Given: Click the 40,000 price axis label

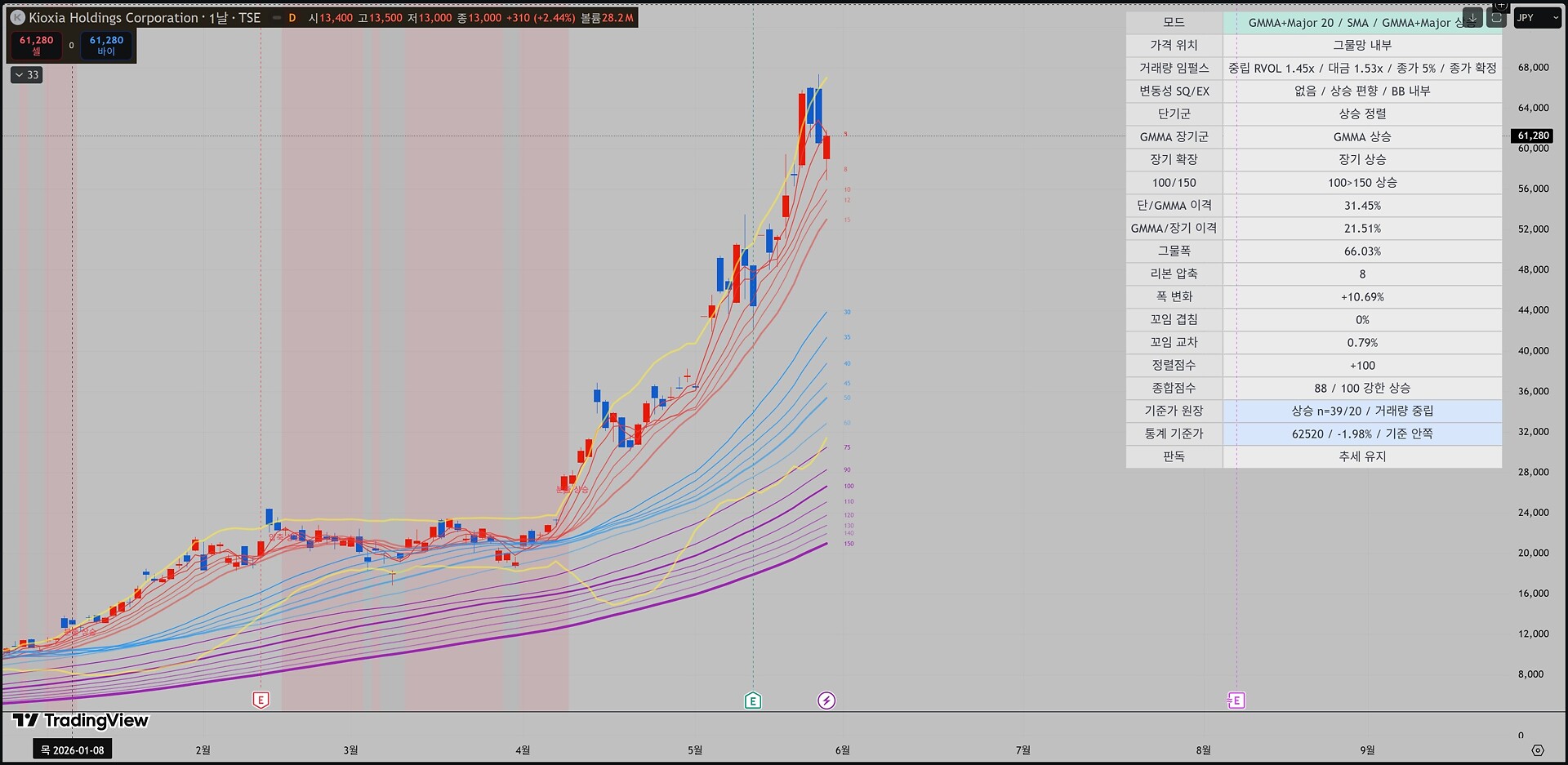Looking at the screenshot, I should pyautogui.click(x=1533, y=351).
